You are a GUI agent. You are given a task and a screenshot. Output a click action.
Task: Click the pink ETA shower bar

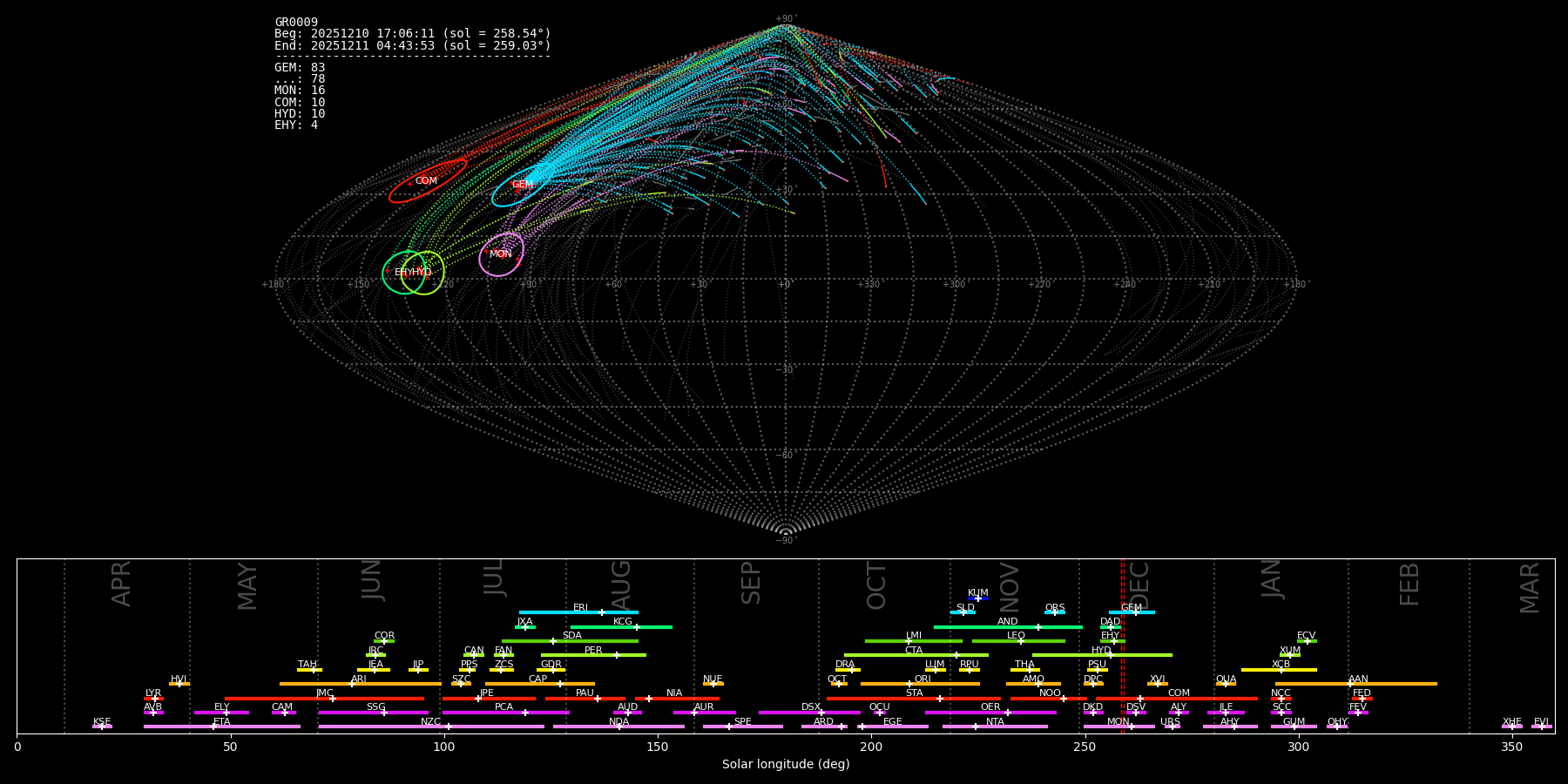(x=222, y=727)
